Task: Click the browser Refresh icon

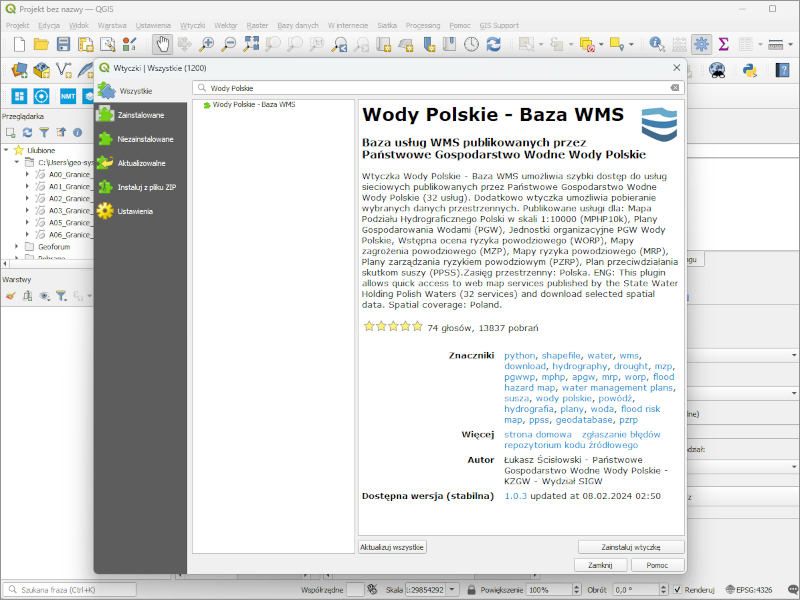Action: [28, 133]
